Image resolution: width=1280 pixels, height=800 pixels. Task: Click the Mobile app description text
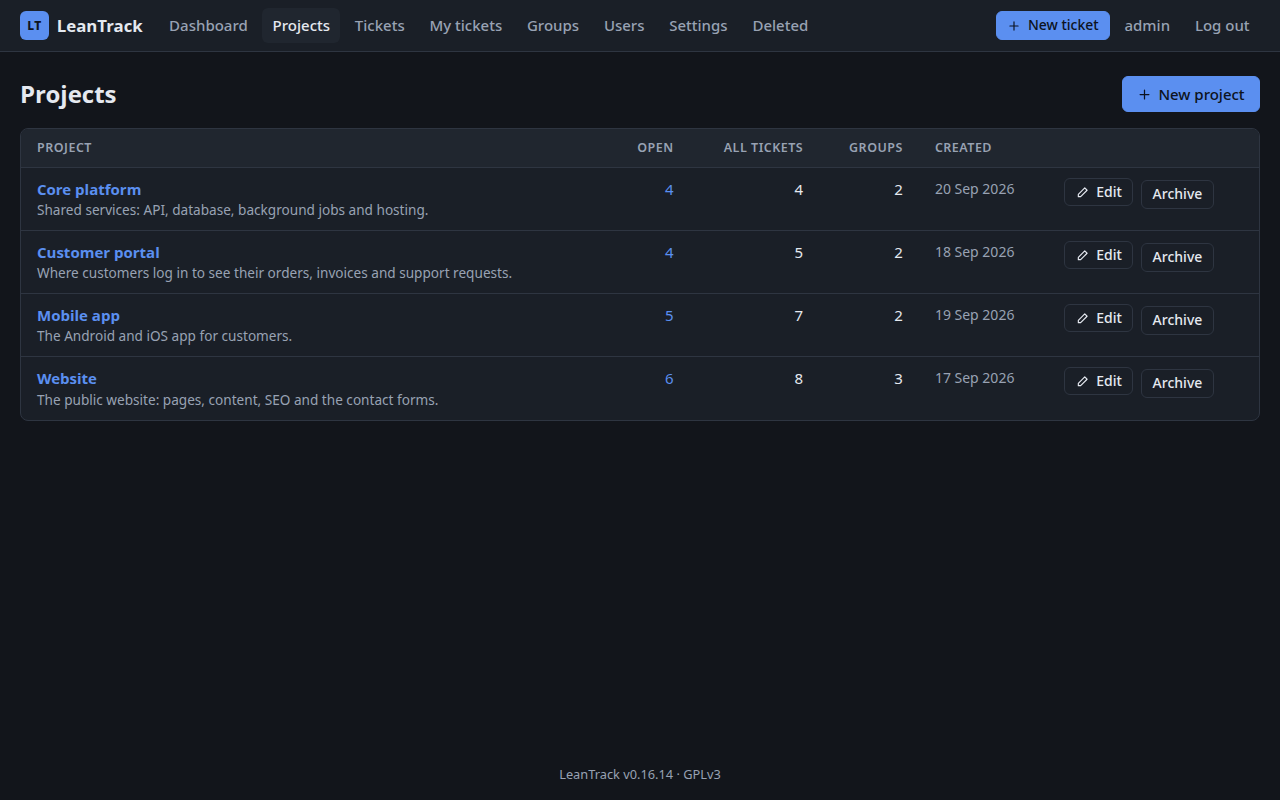coord(164,336)
